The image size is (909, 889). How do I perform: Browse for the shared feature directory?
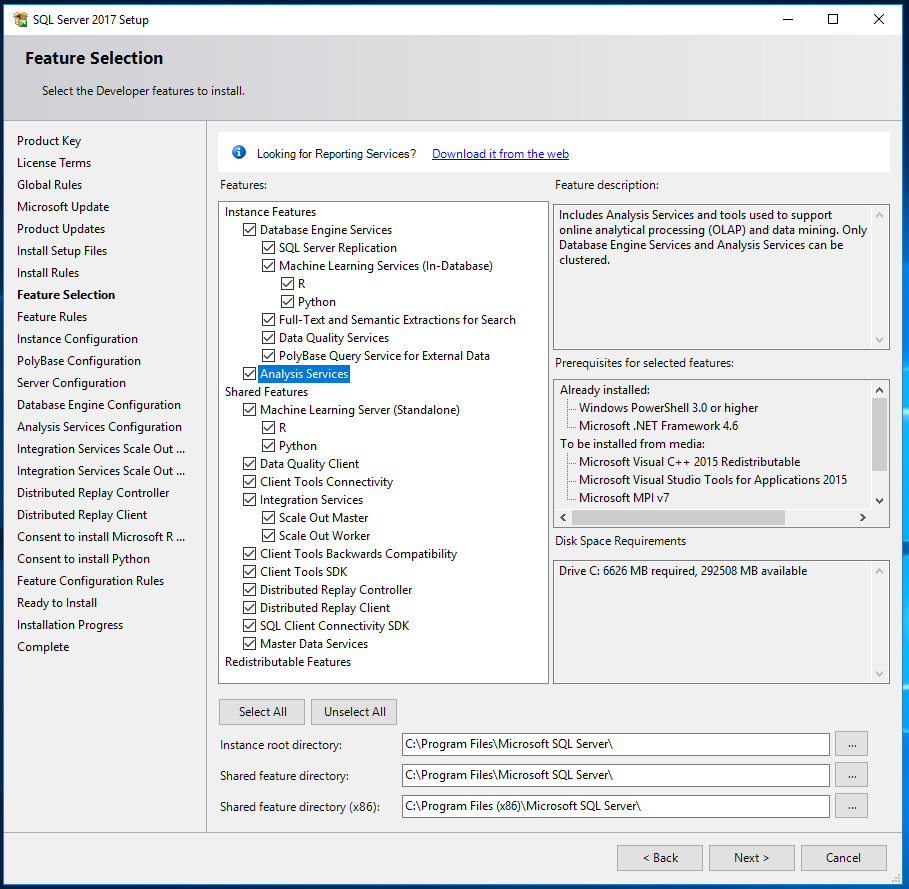coord(851,775)
